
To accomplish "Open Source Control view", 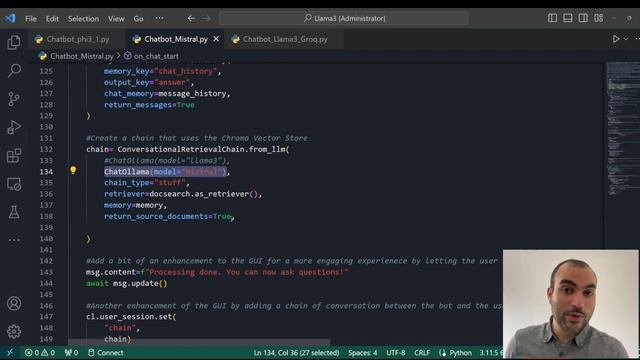I will click(x=14, y=99).
